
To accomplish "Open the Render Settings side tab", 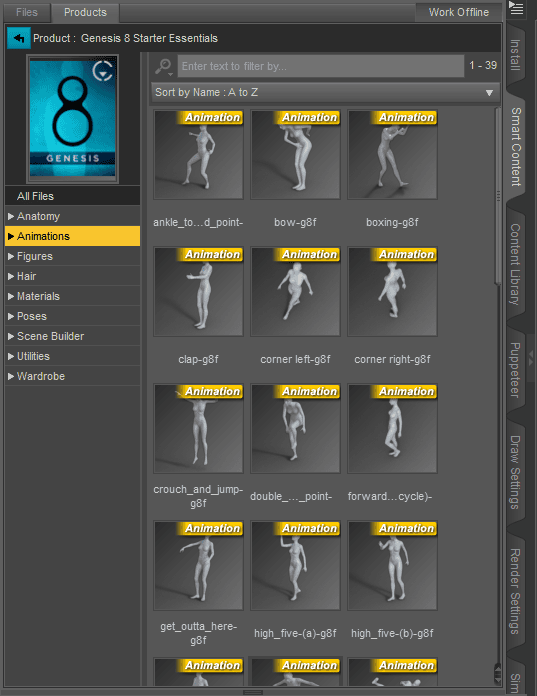I will point(515,591).
